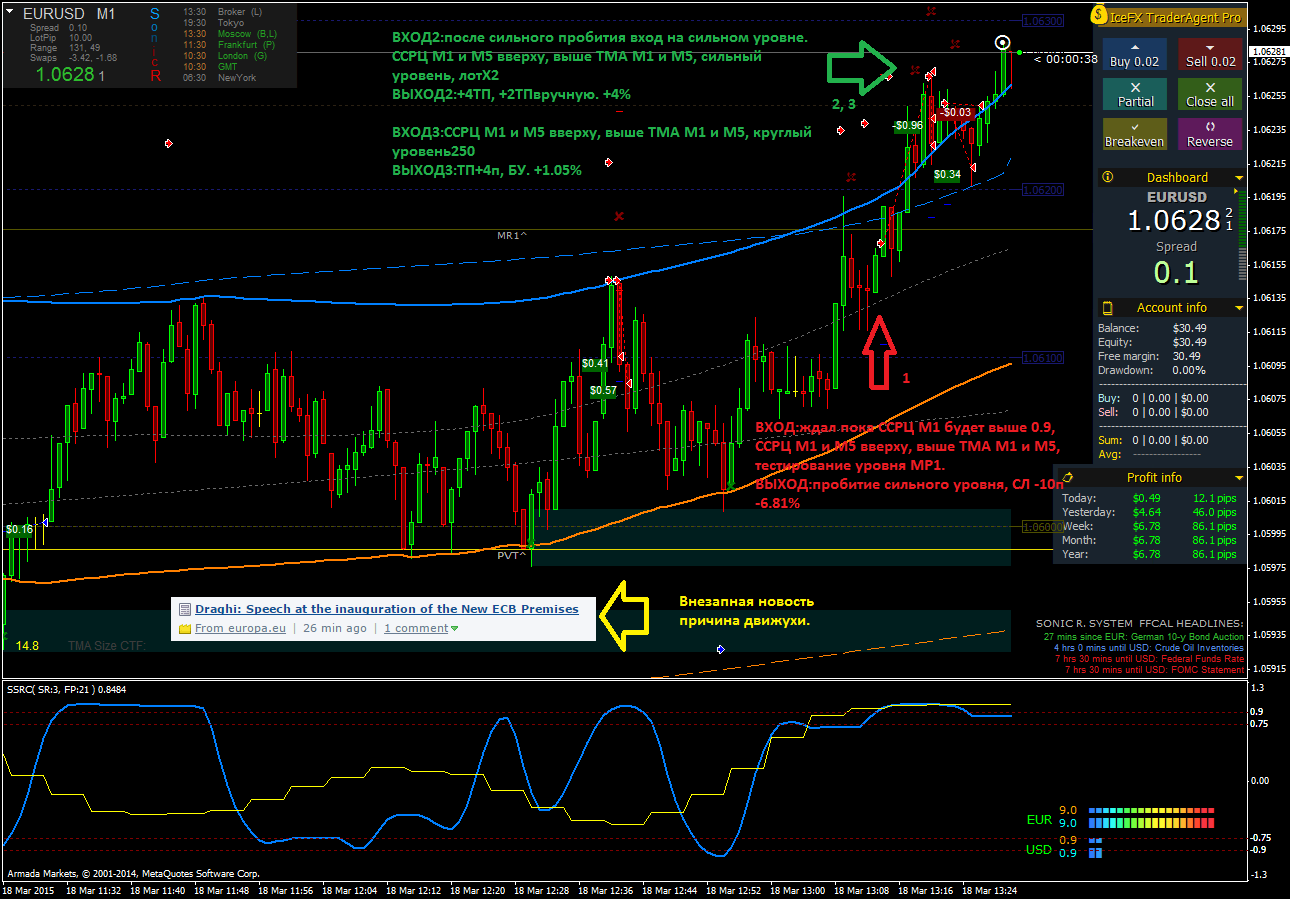The width and height of the screenshot is (1290, 899).
Task: Click the 1.06100 round level label
Action: 1041,357
